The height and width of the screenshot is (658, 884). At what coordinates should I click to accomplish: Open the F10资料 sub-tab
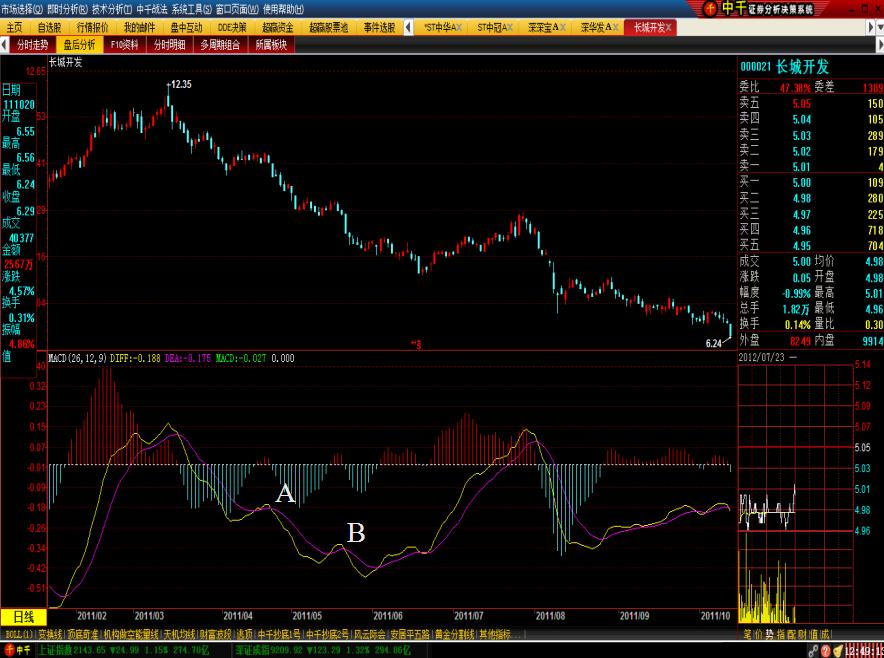click(125, 45)
